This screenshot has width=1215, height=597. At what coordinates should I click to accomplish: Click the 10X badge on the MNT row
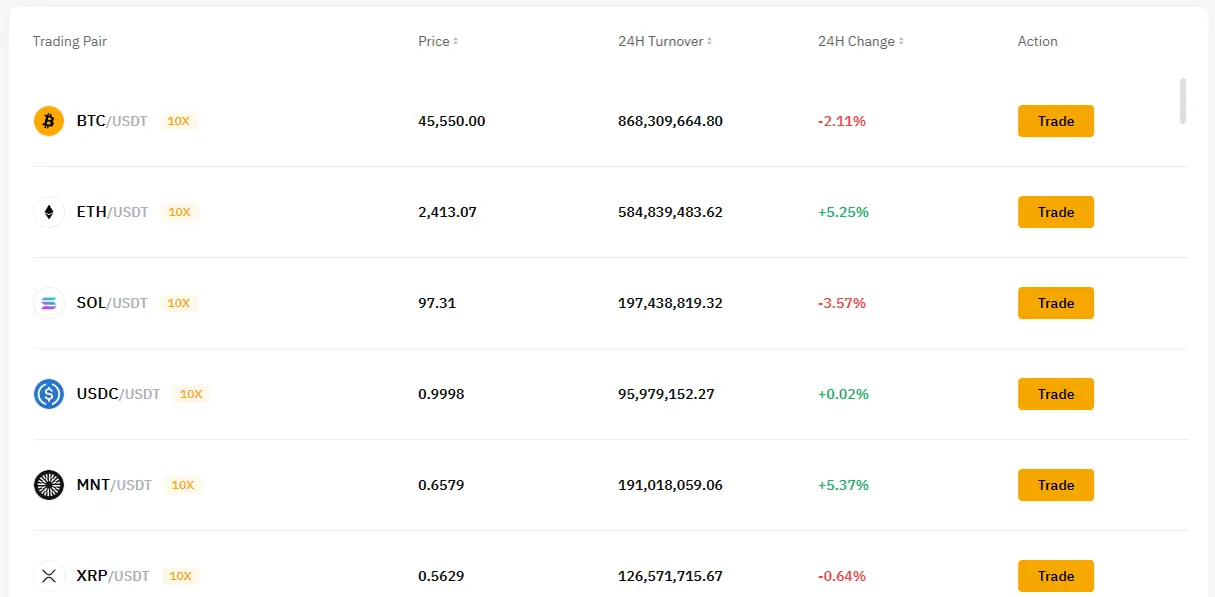[x=183, y=485]
